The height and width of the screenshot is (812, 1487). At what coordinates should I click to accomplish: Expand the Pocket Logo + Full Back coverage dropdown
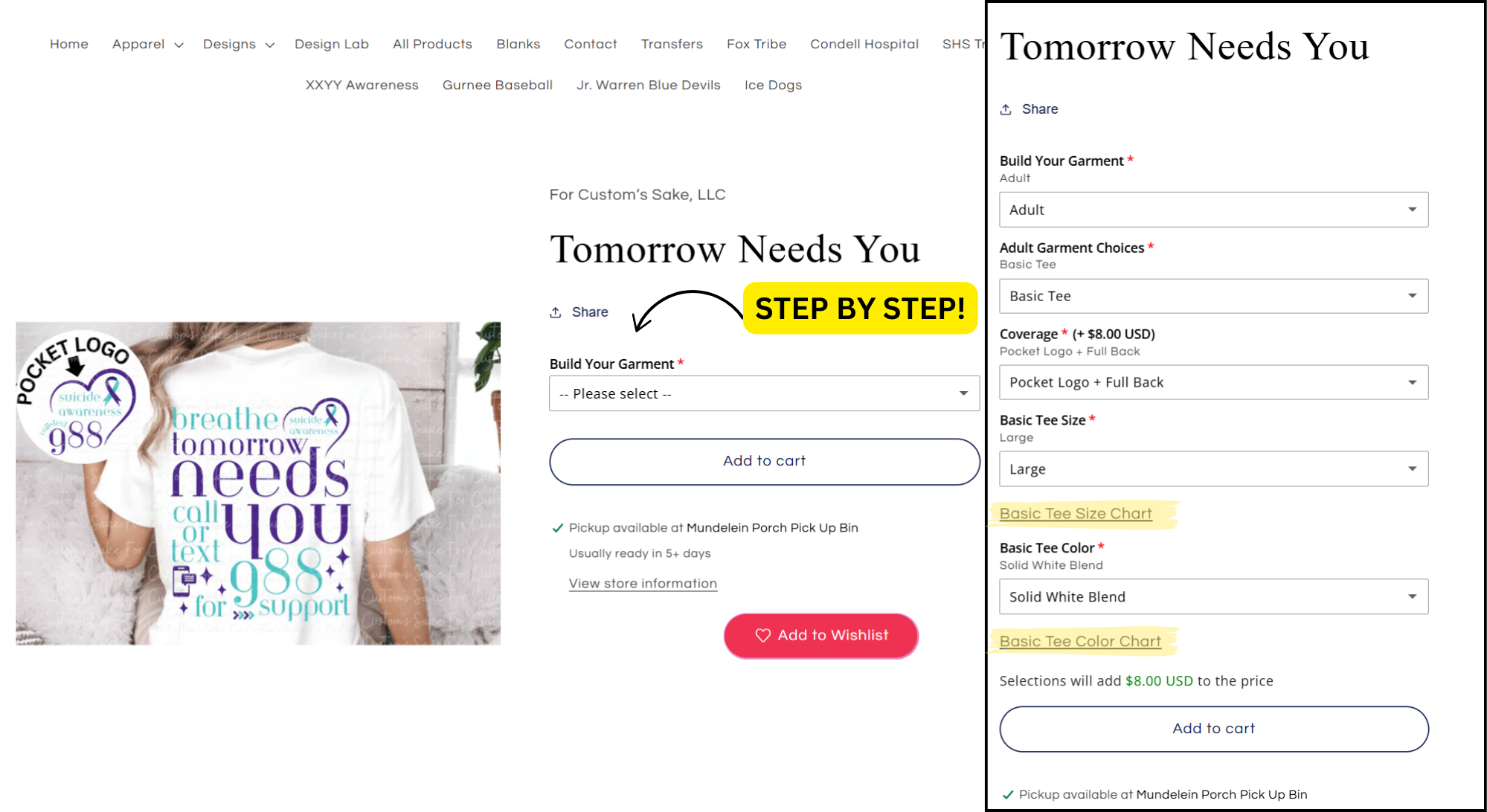pos(1213,382)
